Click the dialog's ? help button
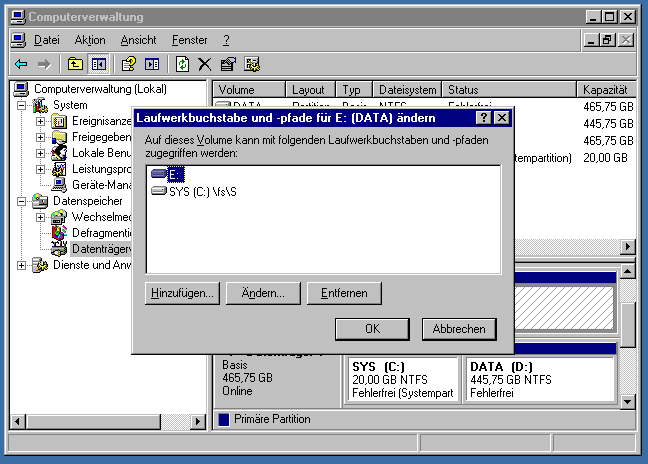Image resolution: width=648 pixels, height=464 pixels. pyautogui.click(x=484, y=118)
